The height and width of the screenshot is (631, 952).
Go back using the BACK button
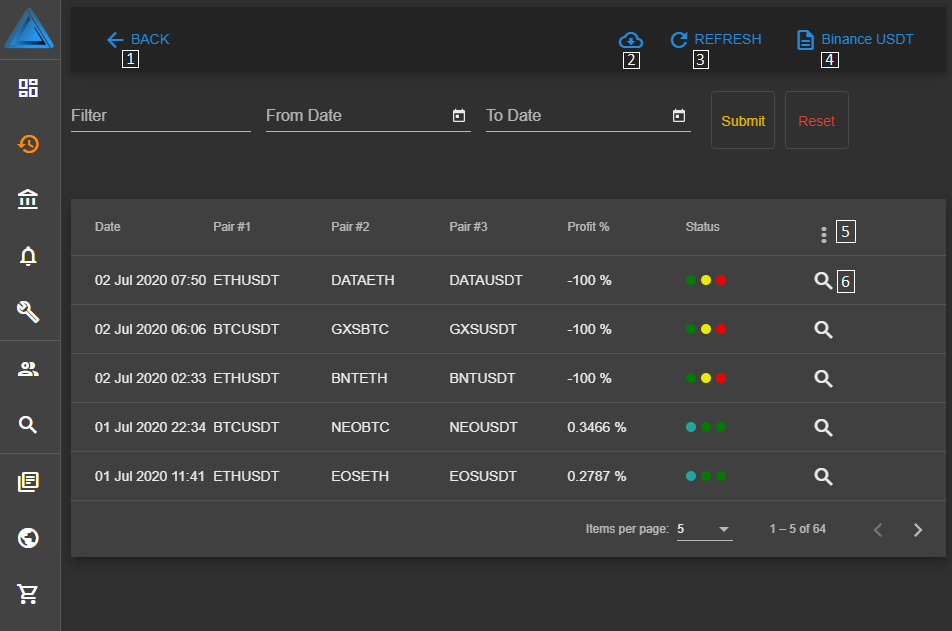(138, 39)
